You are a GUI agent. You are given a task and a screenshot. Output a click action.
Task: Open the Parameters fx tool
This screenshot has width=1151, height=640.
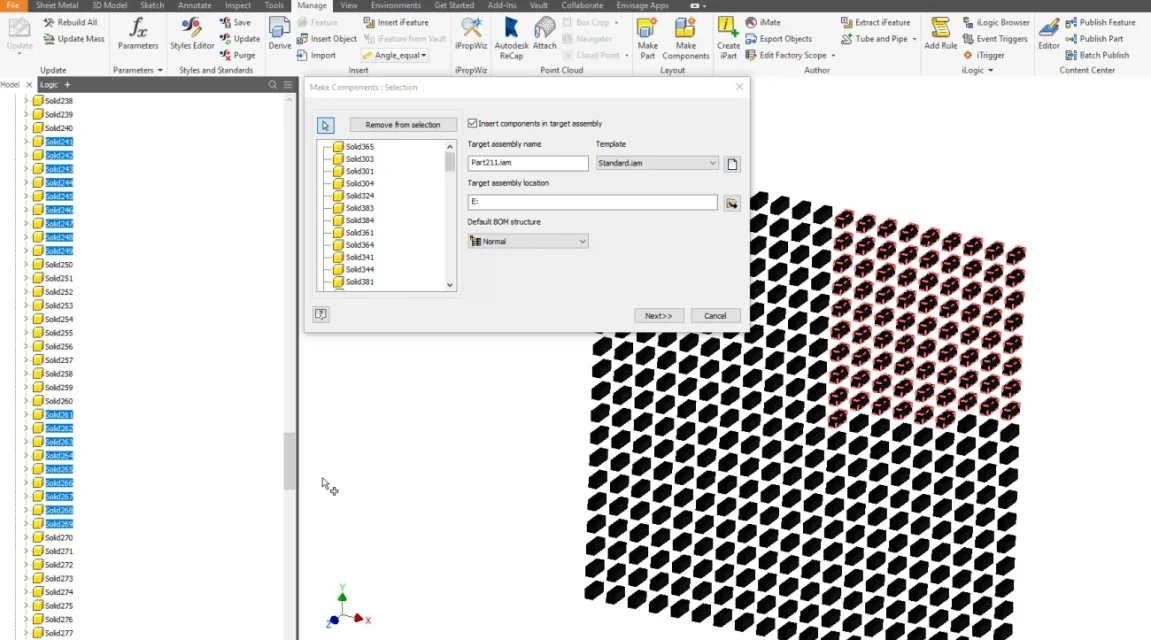pos(138,34)
